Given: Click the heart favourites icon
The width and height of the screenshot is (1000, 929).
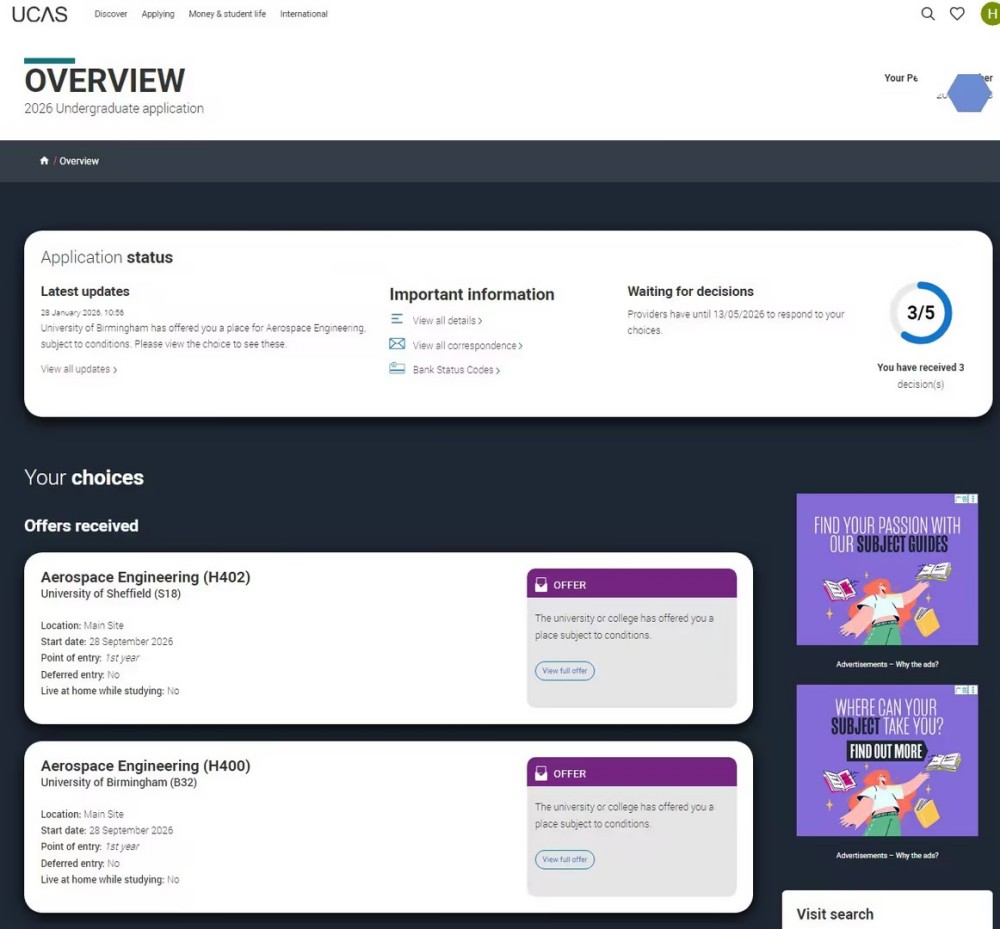Looking at the screenshot, I should 957,14.
